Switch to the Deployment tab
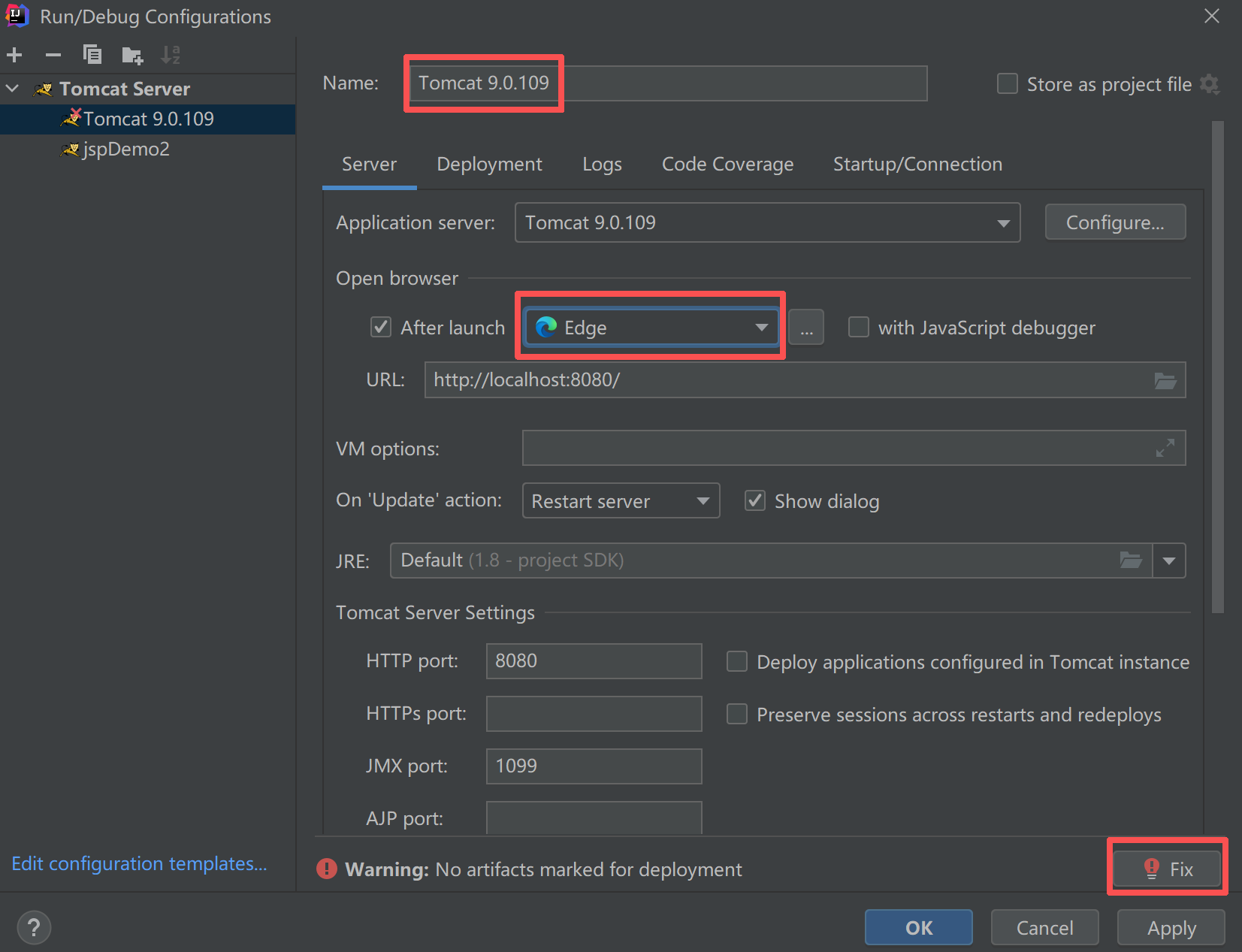This screenshot has height=952, width=1242. point(489,164)
